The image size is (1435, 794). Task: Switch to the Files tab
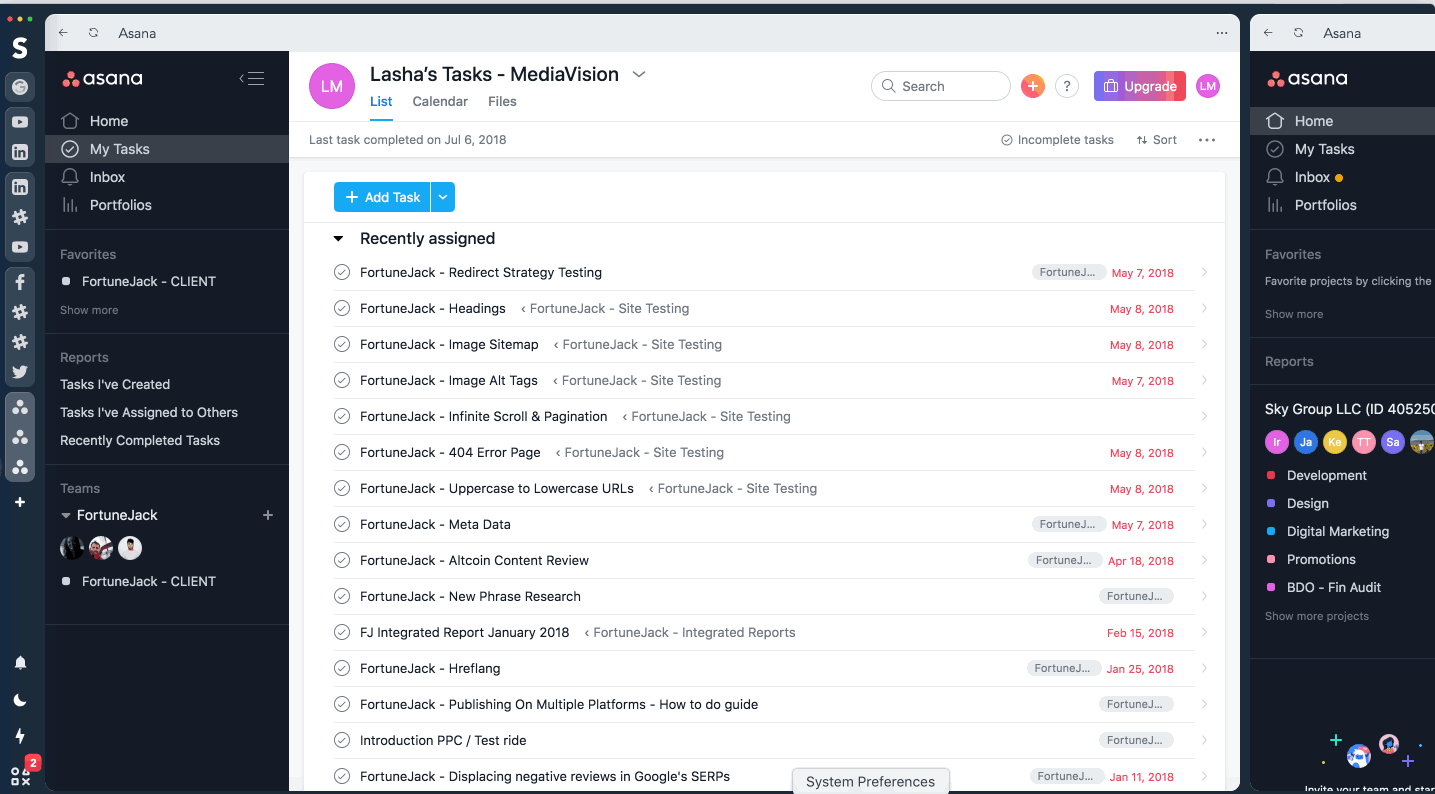click(502, 101)
